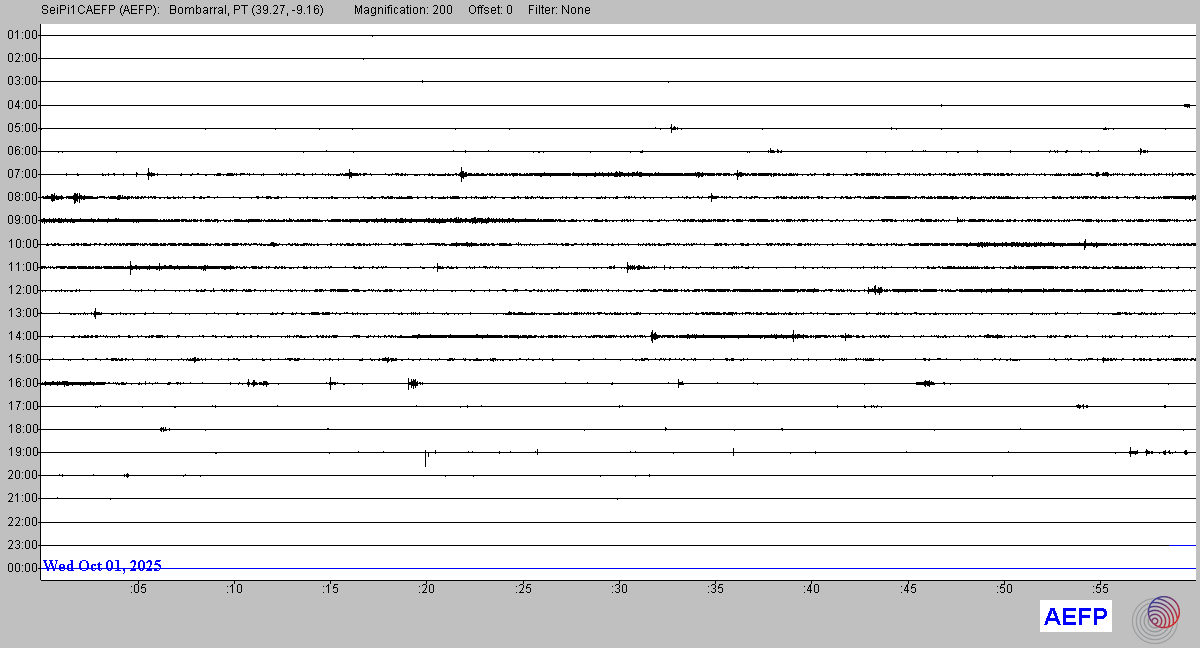
Task: Click the Filter: None header text
Action: (559, 10)
